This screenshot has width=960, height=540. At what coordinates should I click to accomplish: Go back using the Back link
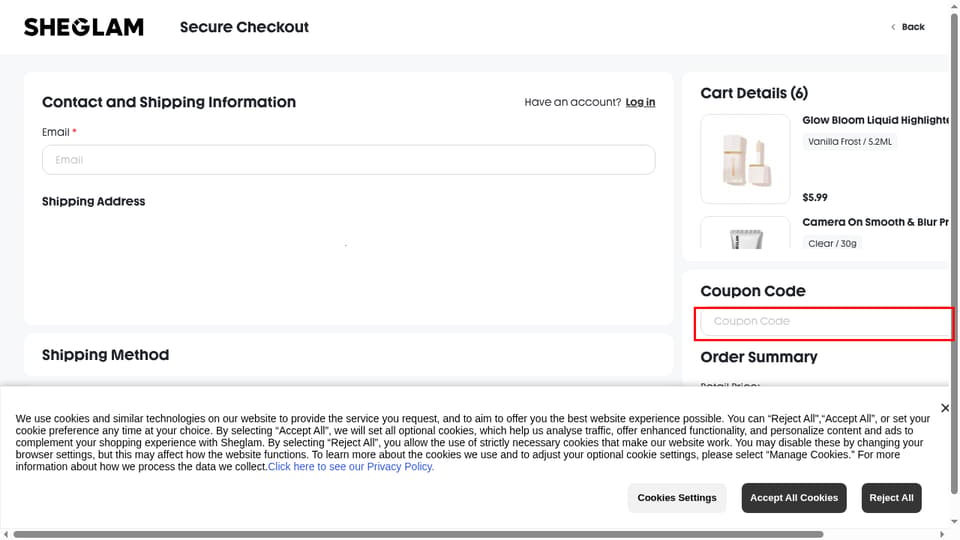pos(907,27)
